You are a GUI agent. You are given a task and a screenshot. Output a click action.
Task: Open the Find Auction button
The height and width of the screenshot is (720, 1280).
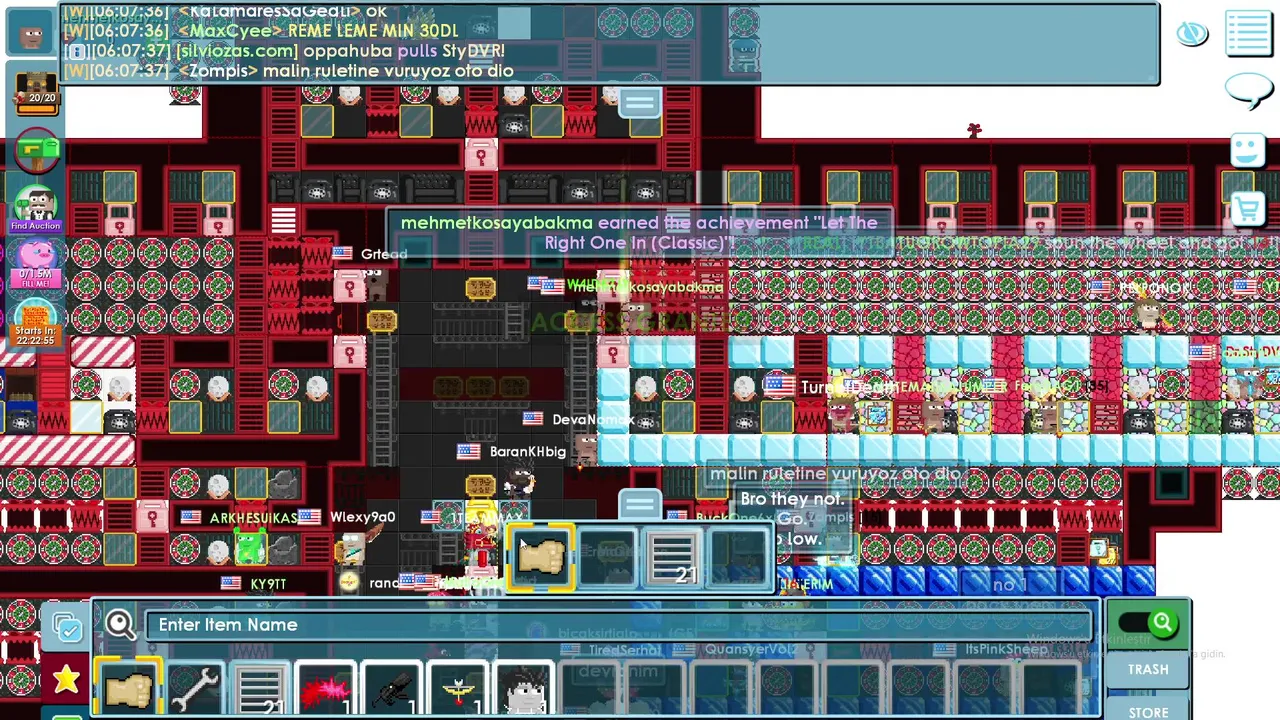point(36,209)
